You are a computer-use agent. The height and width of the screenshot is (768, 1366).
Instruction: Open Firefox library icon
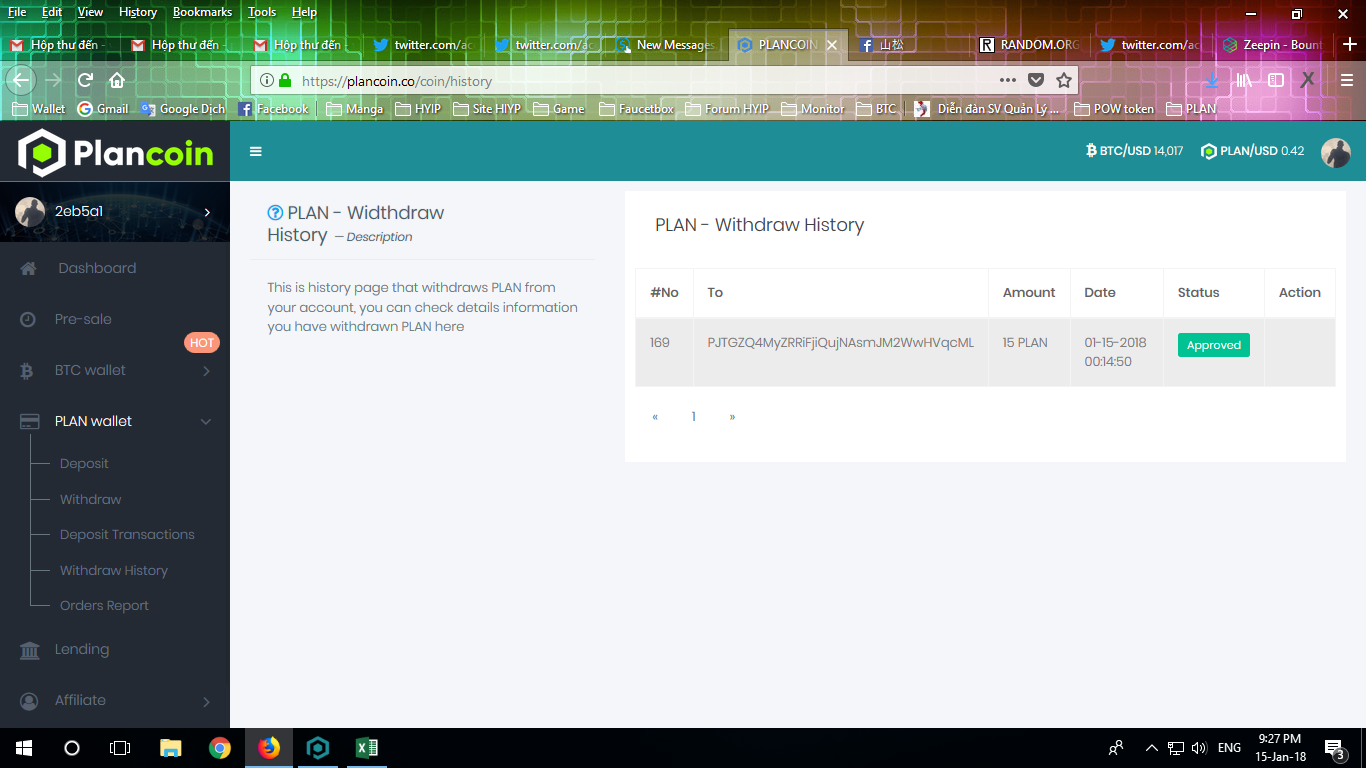click(x=1244, y=80)
